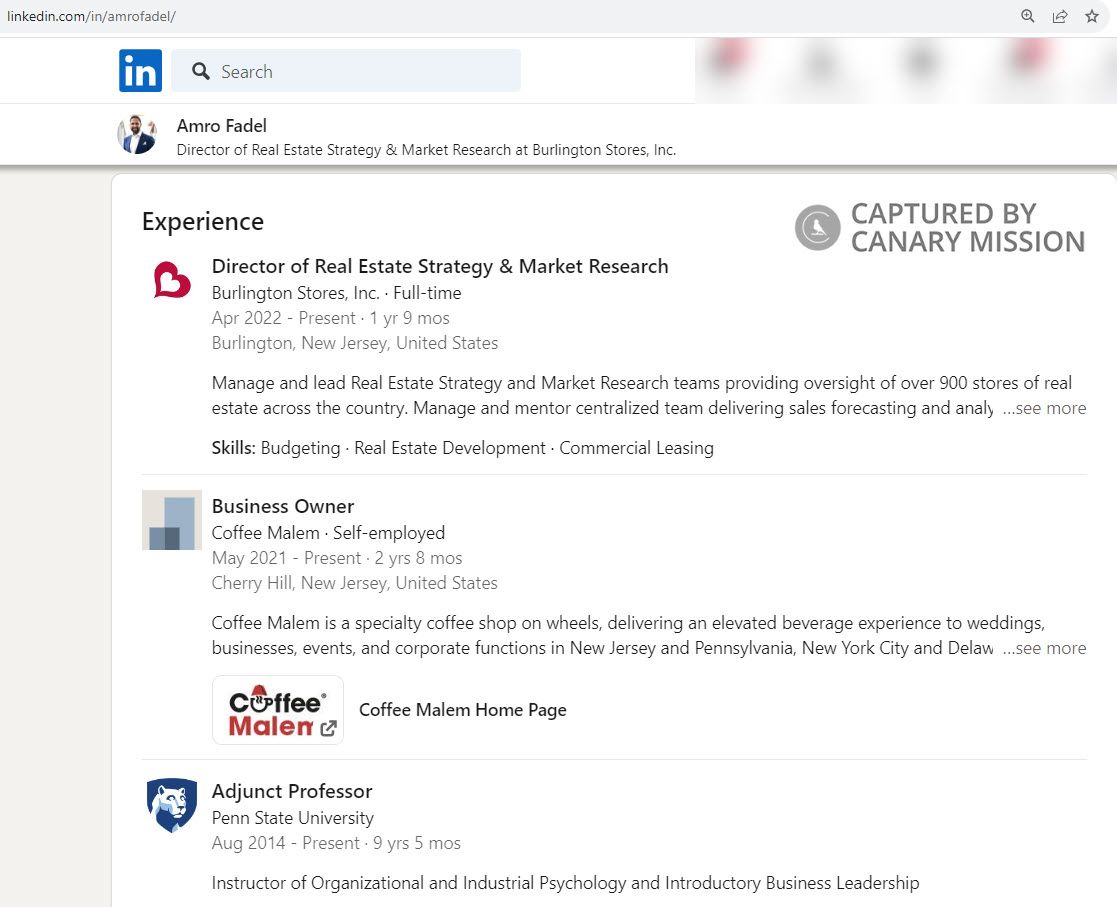Click the external link icon on Coffee Malem thumbnail
1117x907 pixels.
tap(328, 728)
